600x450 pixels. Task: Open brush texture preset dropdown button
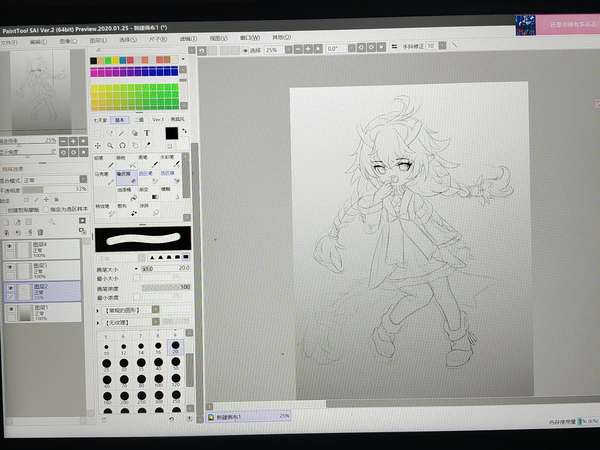pyautogui.click(x=156, y=322)
